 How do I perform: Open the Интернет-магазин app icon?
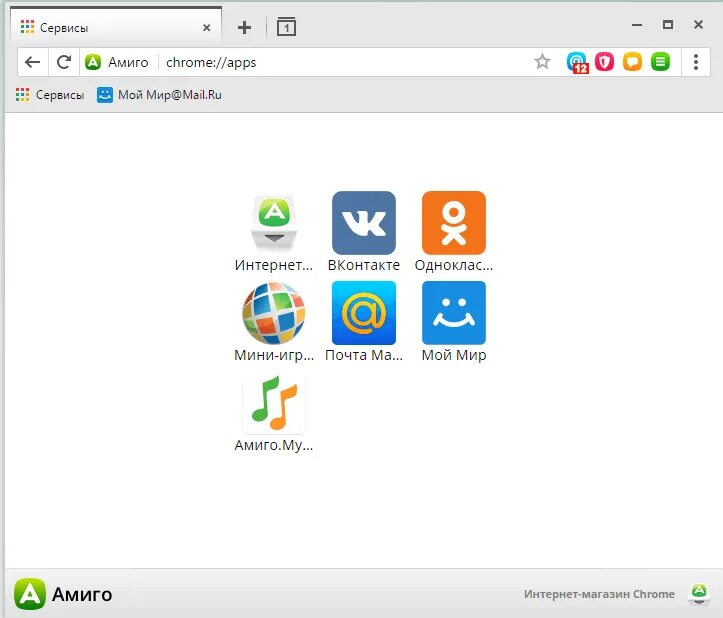pyautogui.click(x=274, y=223)
